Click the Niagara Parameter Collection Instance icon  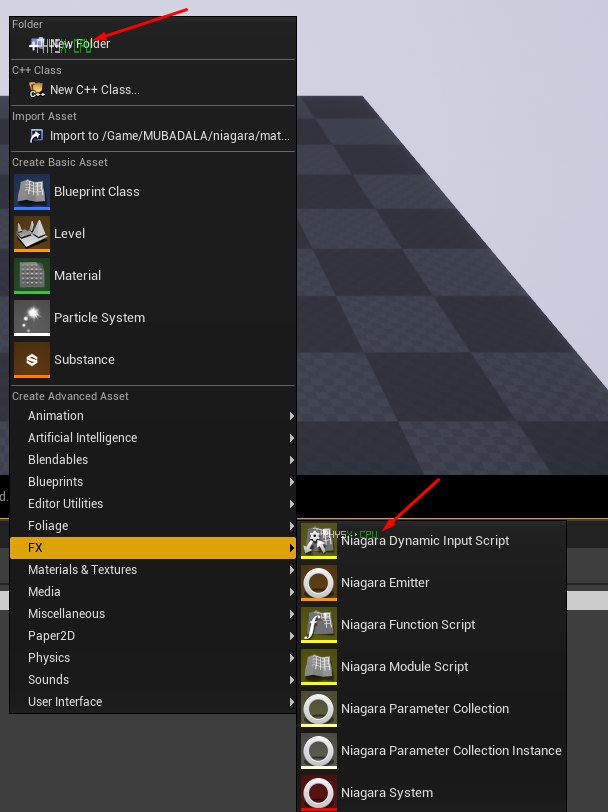click(x=319, y=750)
